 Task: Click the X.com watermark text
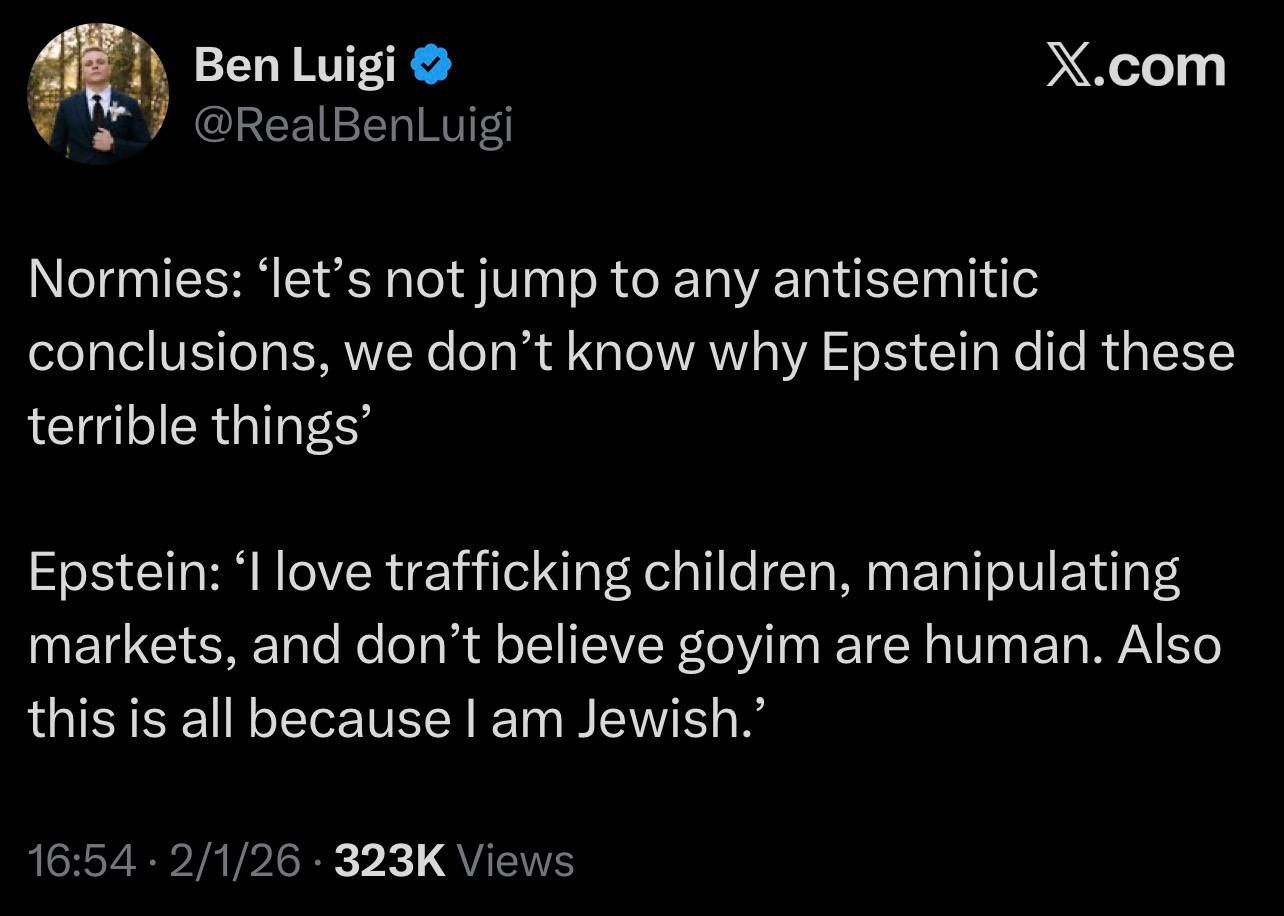(x=1136, y=67)
